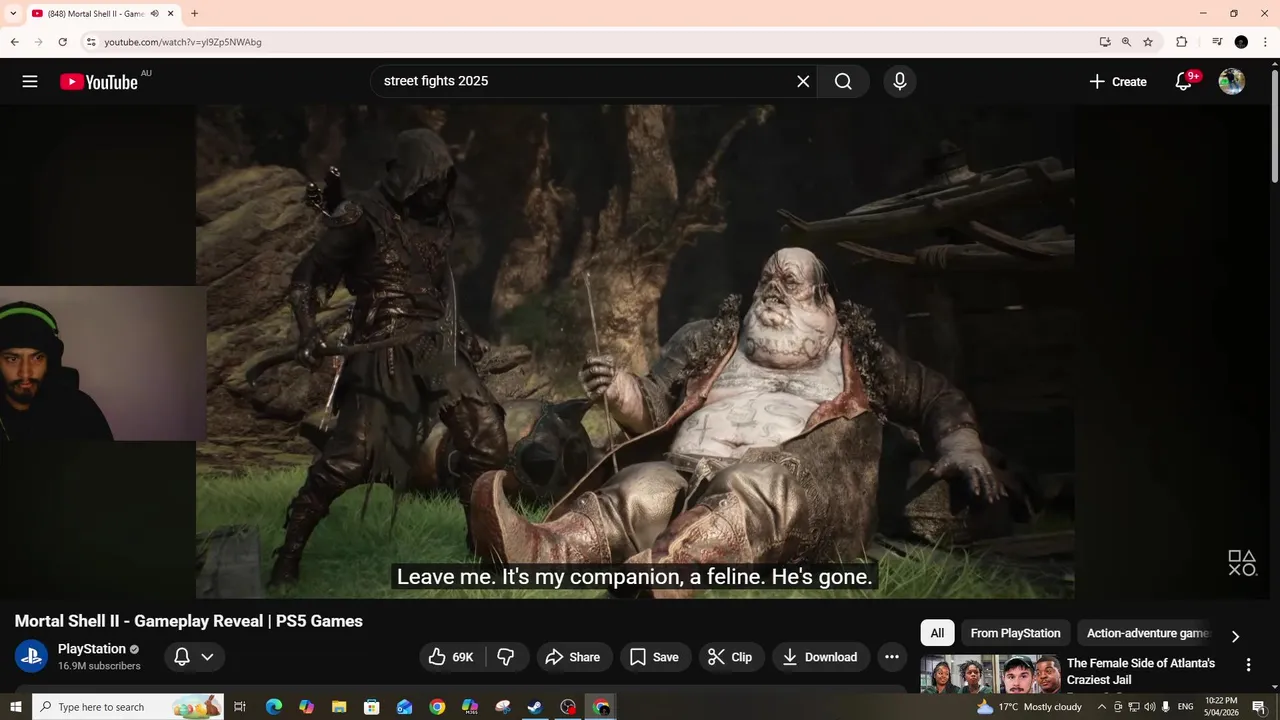Open the Chrome three-dot menu
The image size is (1280, 720).
pyautogui.click(x=1265, y=42)
